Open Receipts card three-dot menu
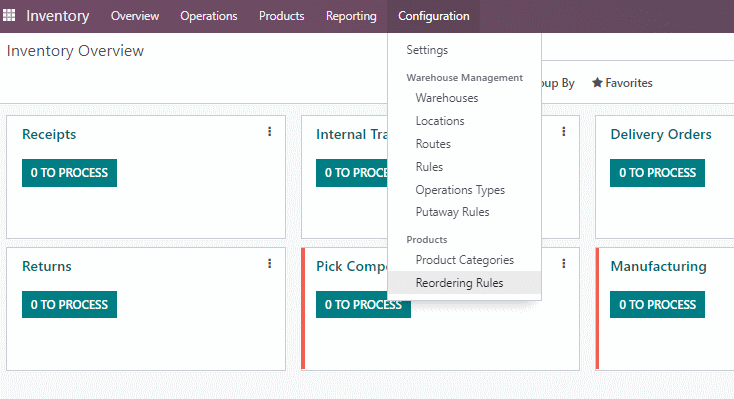Screen dimensions: 734x399 270,132
